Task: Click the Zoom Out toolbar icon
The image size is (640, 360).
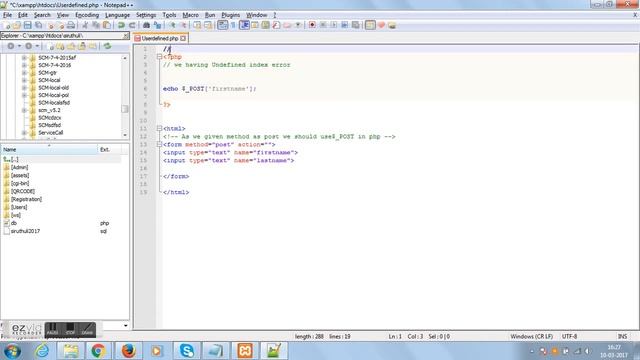Action: (183, 25)
